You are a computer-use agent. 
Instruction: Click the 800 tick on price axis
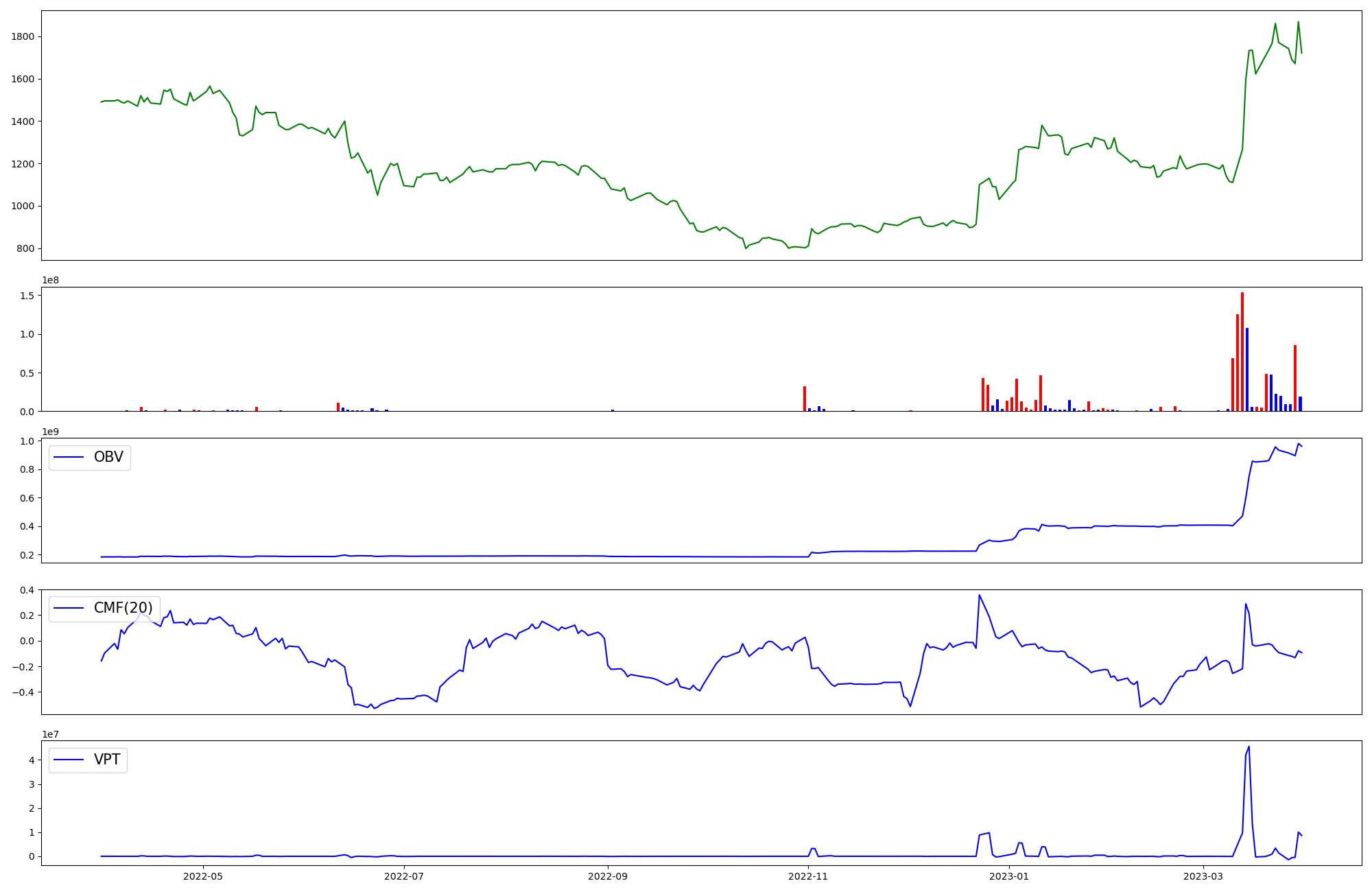(x=25, y=248)
